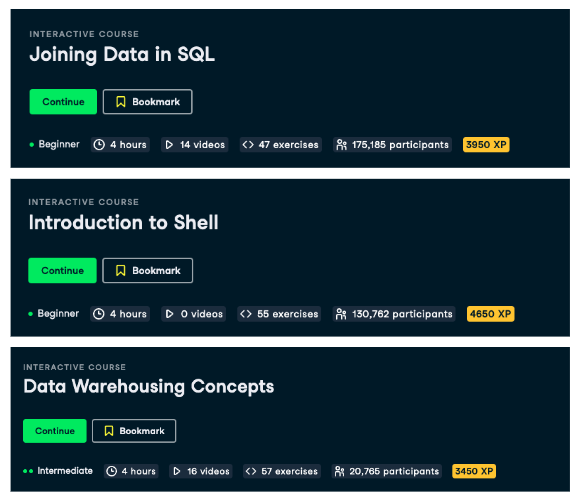This screenshot has height=504, width=585.
Task: Click Continue for Data Warehousing Concepts
Action: 55,431
